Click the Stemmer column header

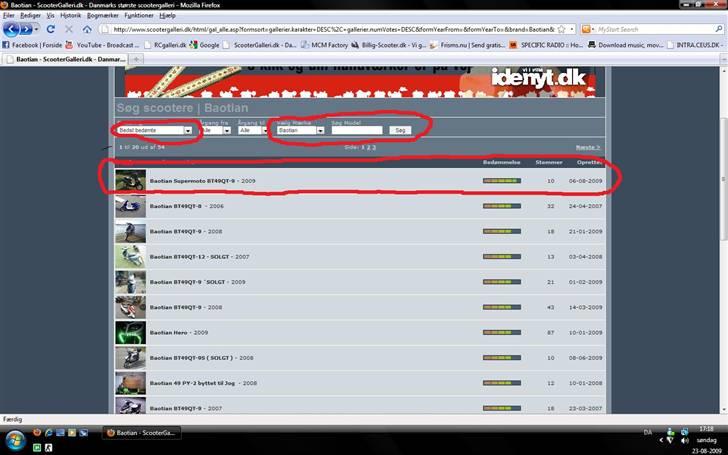[549, 162]
